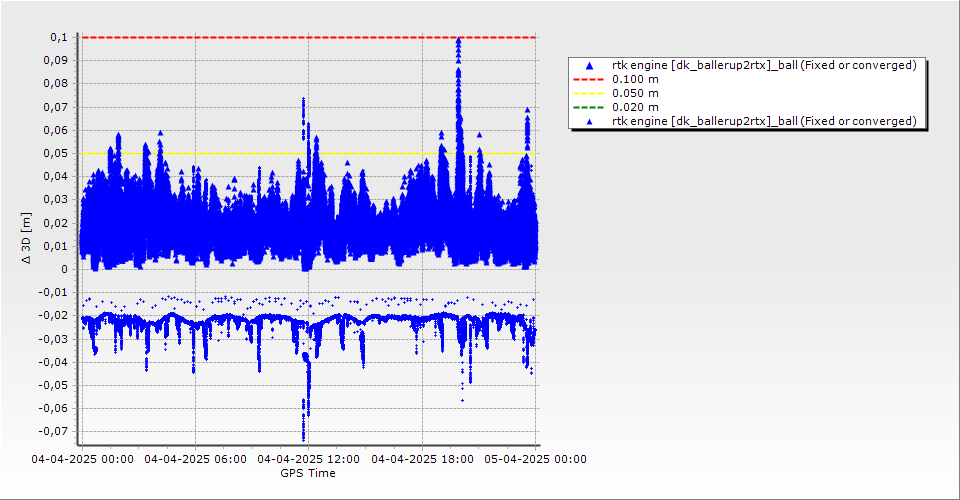Image resolution: width=960 pixels, height=500 pixels.
Task: Click the 0,01 y-axis label
Action: click(56, 246)
